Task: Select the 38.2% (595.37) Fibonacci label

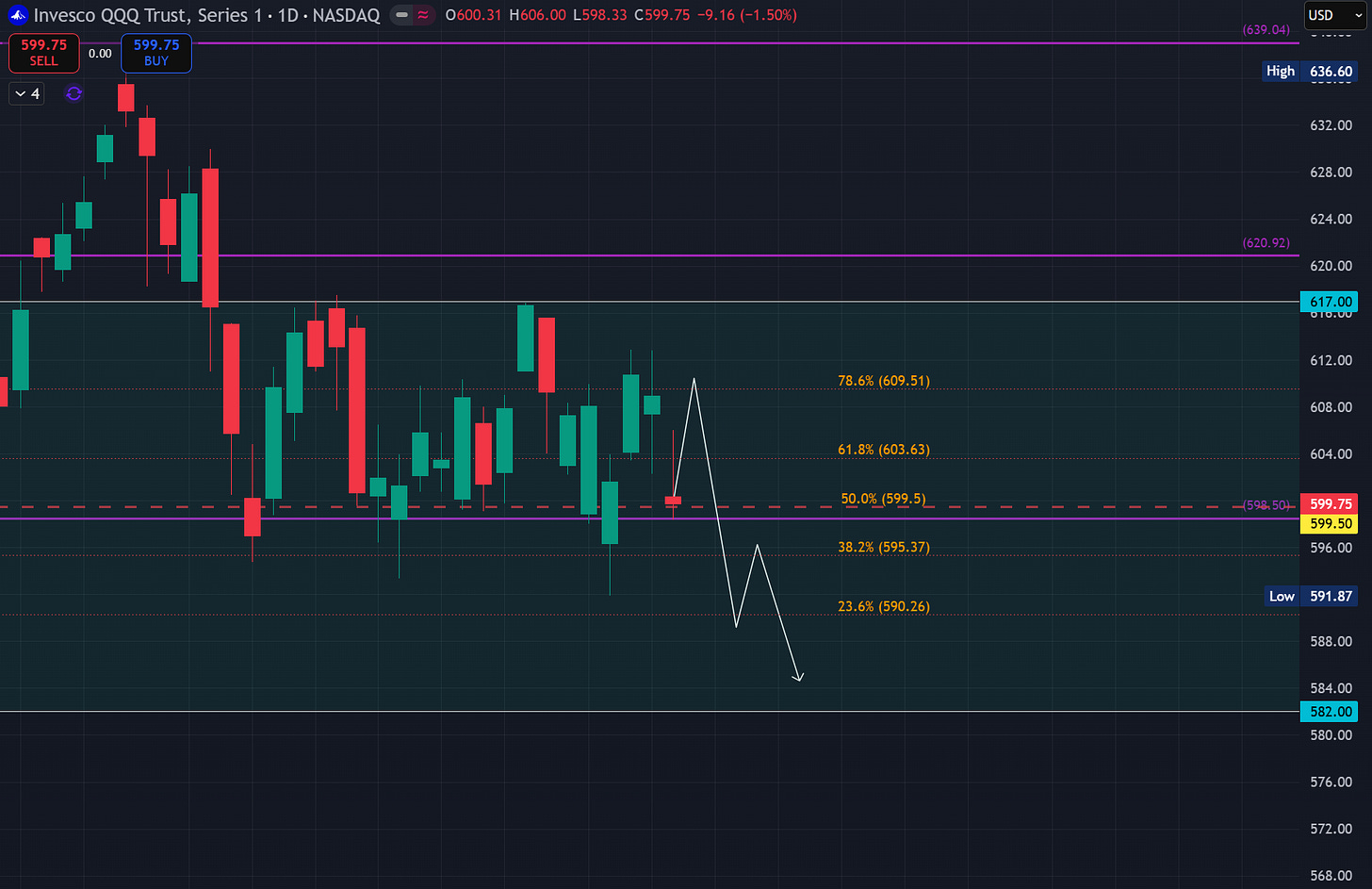Action: click(x=884, y=547)
